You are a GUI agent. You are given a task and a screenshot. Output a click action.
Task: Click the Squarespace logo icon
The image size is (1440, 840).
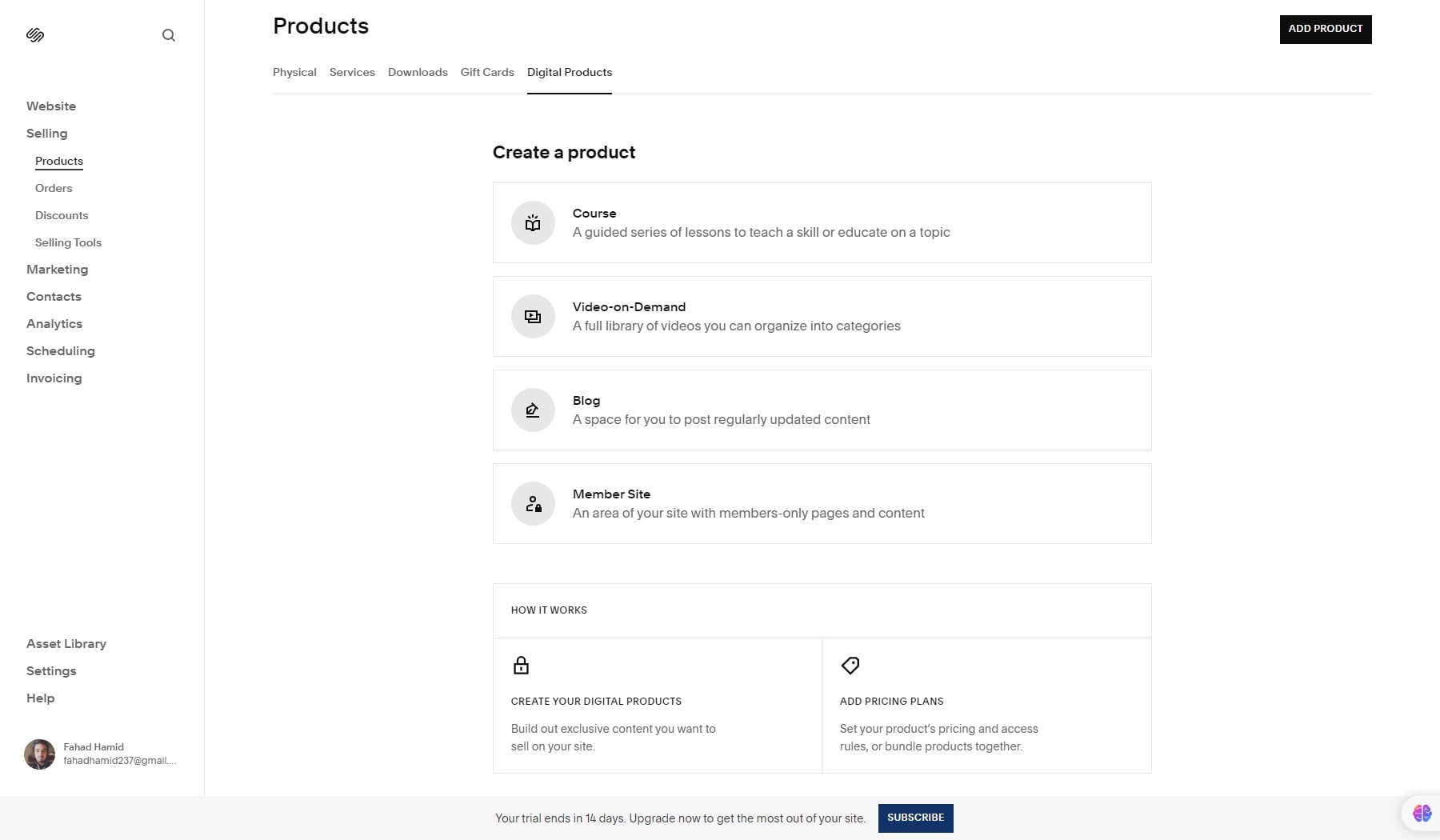[35, 35]
